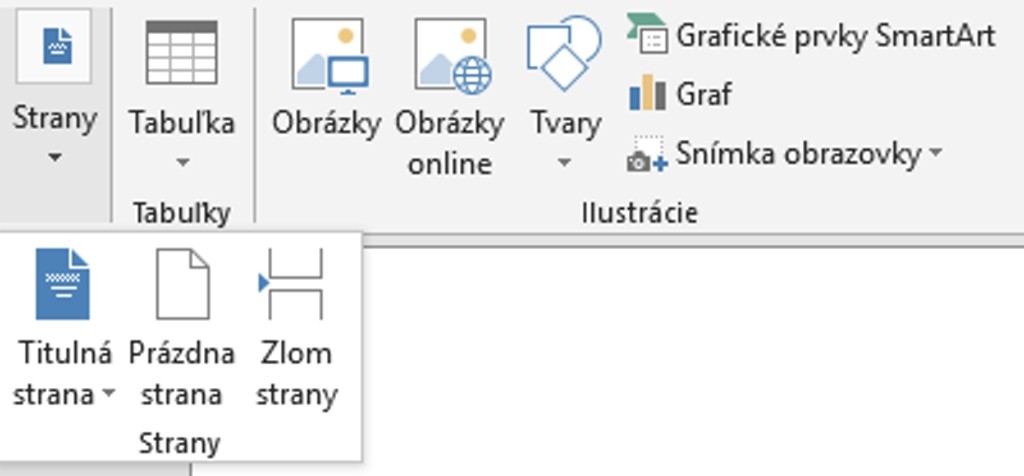Expand the Titulná strana dropdown arrow
The width and height of the screenshot is (1024, 476).
pos(107,395)
